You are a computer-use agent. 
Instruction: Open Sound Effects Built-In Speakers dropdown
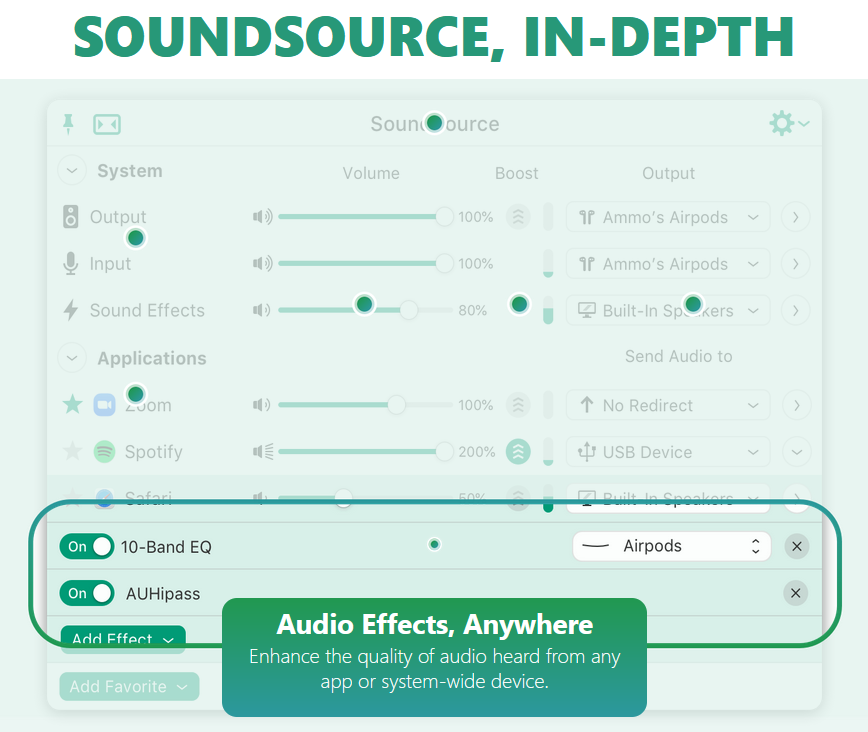[x=668, y=310]
